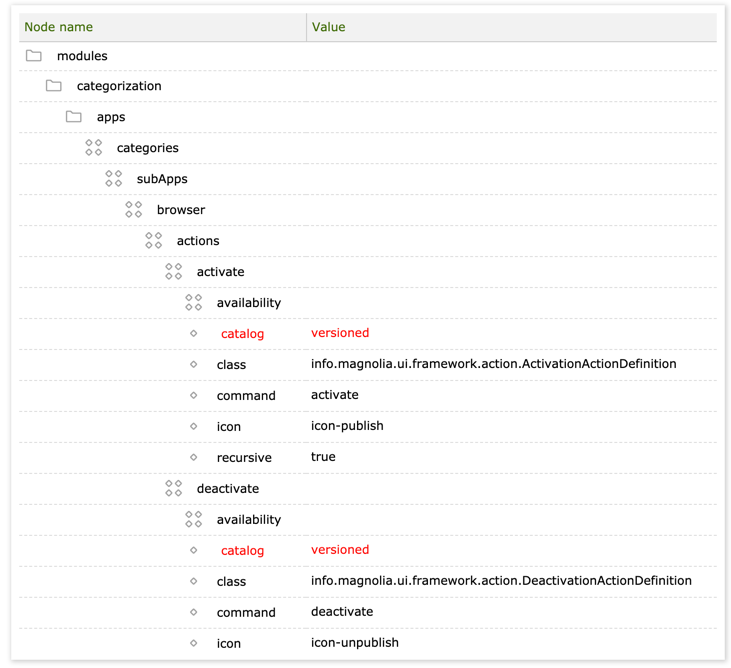Select the browser node
The image size is (731, 668).
[181, 210]
